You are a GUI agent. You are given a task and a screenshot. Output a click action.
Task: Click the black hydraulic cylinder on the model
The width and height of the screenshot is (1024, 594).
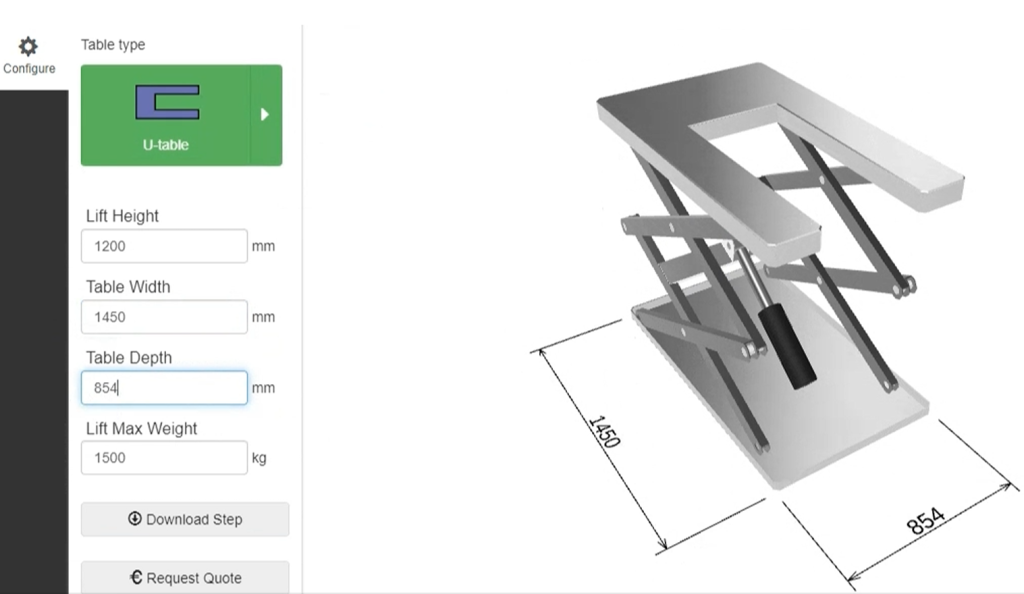788,347
